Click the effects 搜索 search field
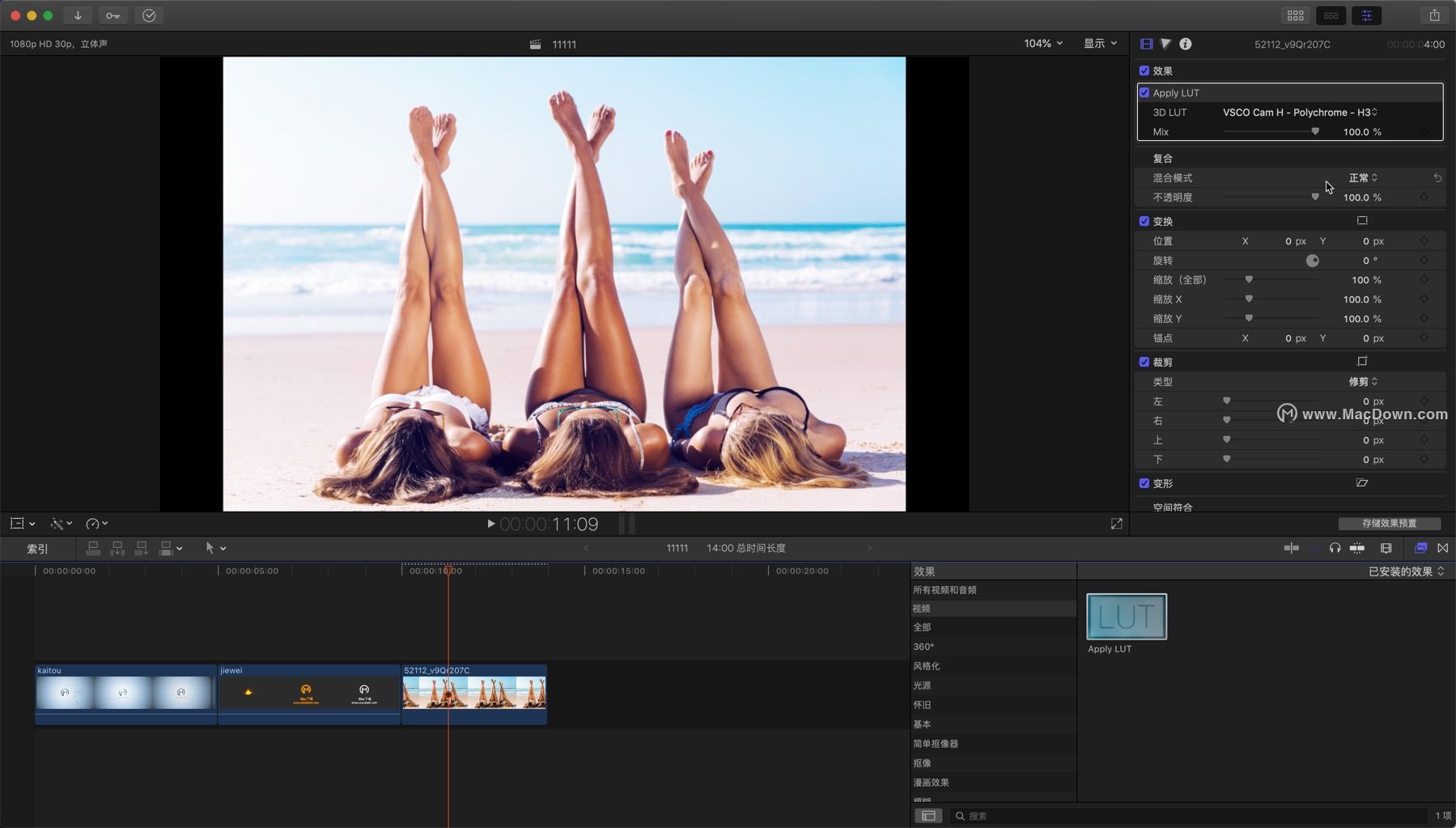Image resolution: width=1456 pixels, height=828 pixels. coord(1189,815)
